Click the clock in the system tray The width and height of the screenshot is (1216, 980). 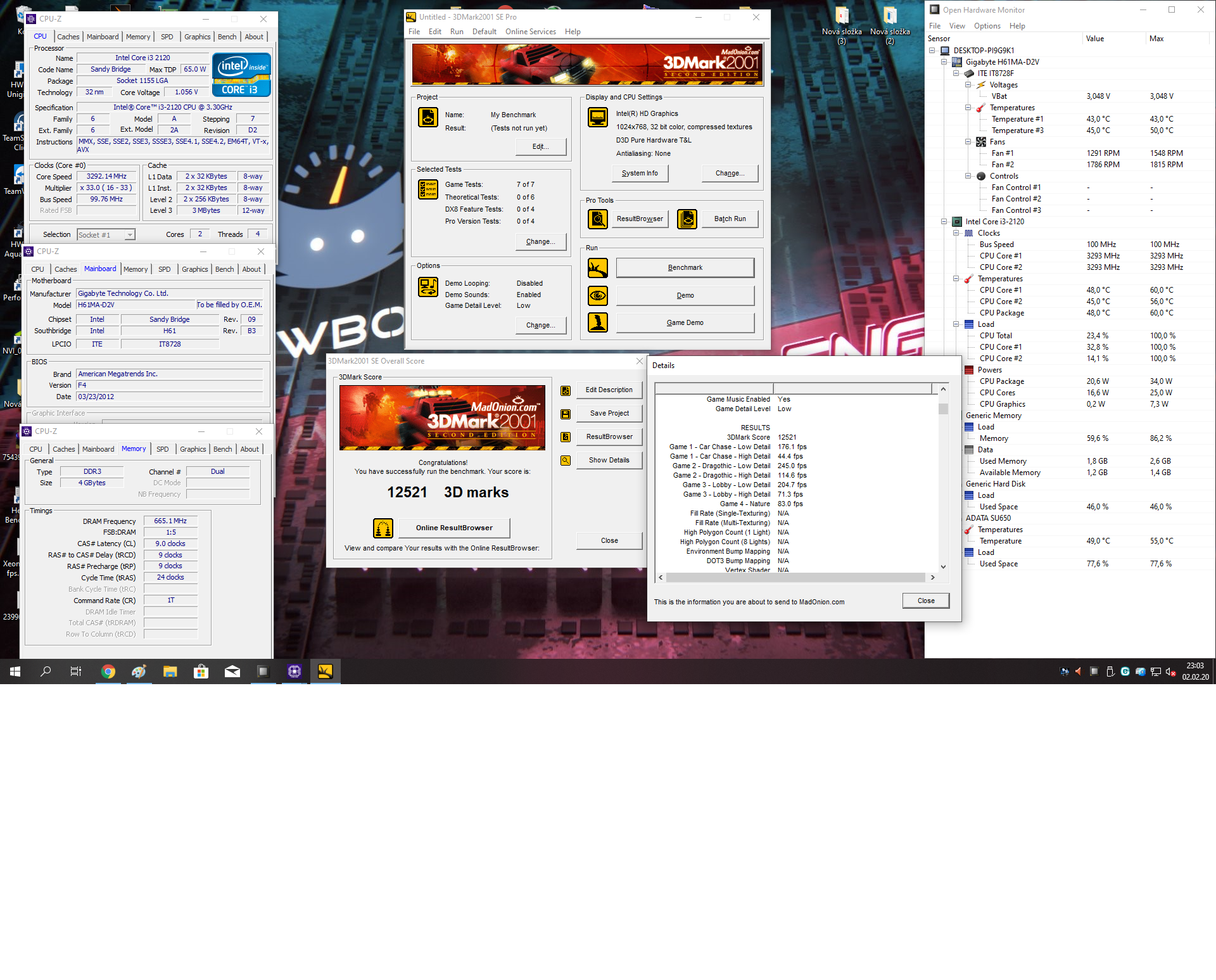click(1195, 671)
